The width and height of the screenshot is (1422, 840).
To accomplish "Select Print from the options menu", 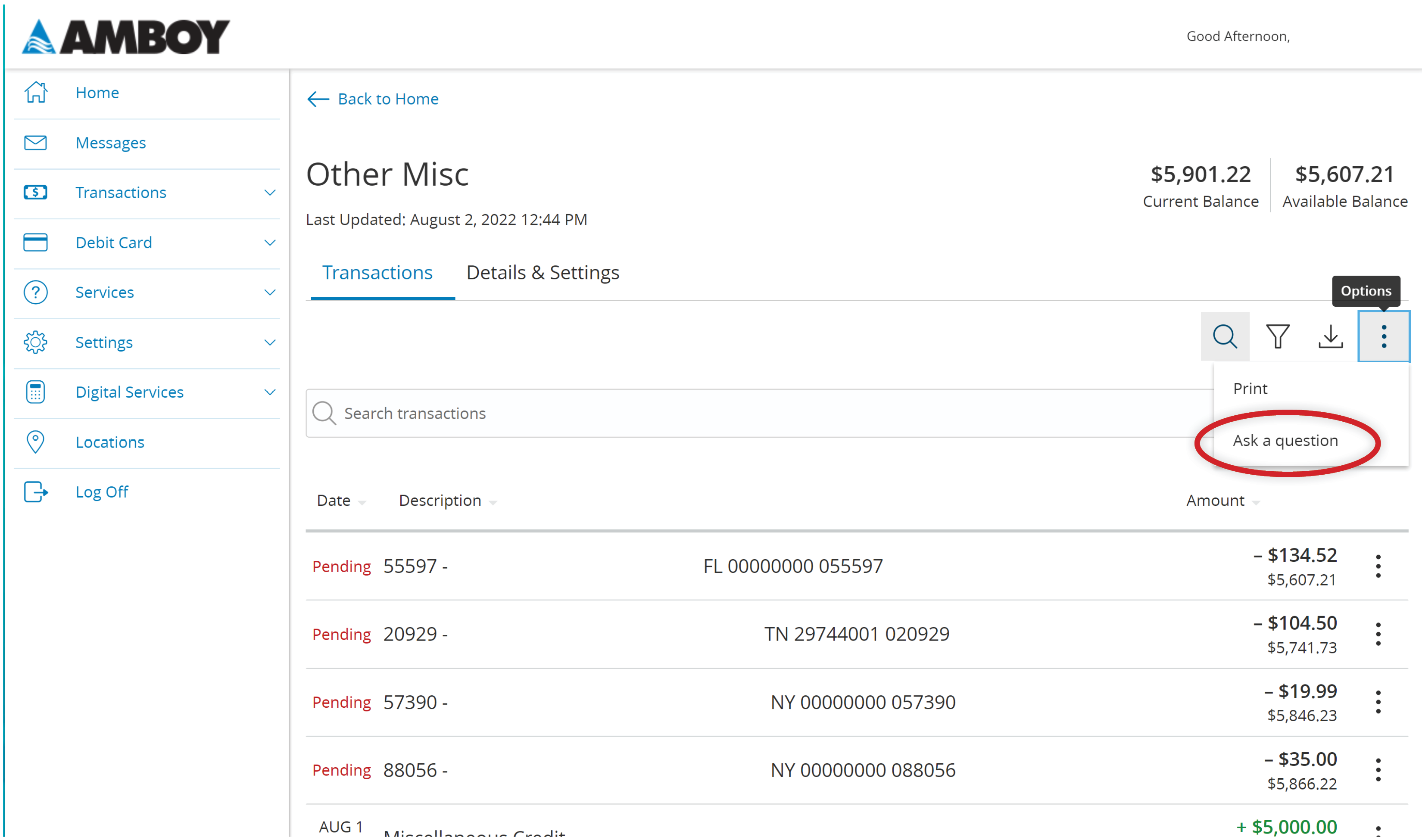I will tap(1250, 388).
